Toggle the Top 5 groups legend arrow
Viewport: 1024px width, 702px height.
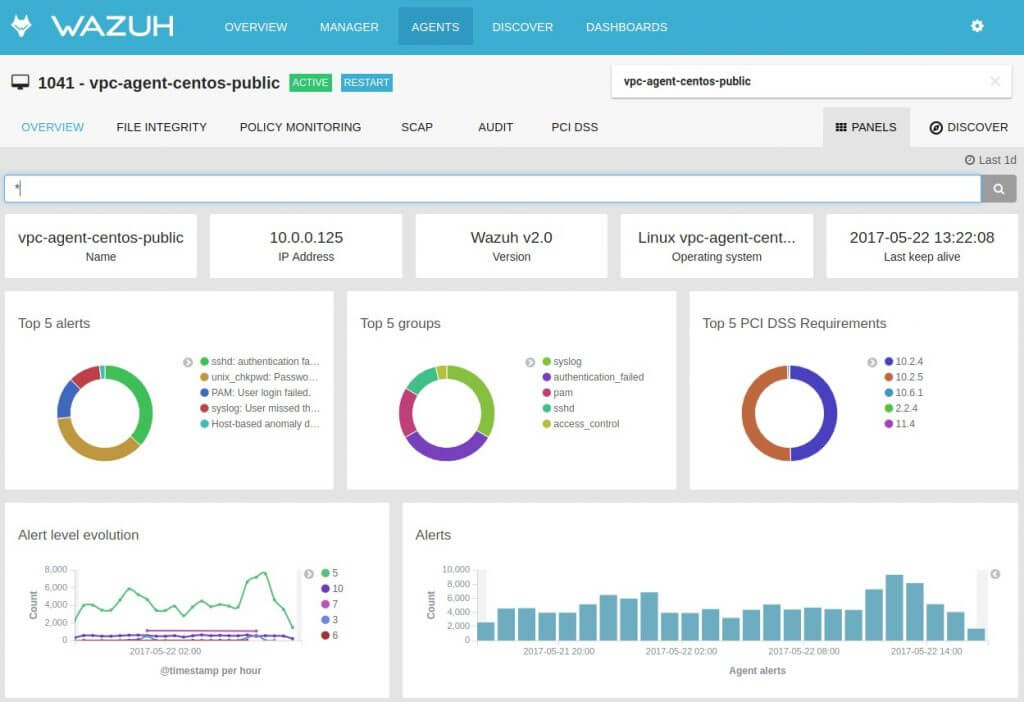coord(530,362)
